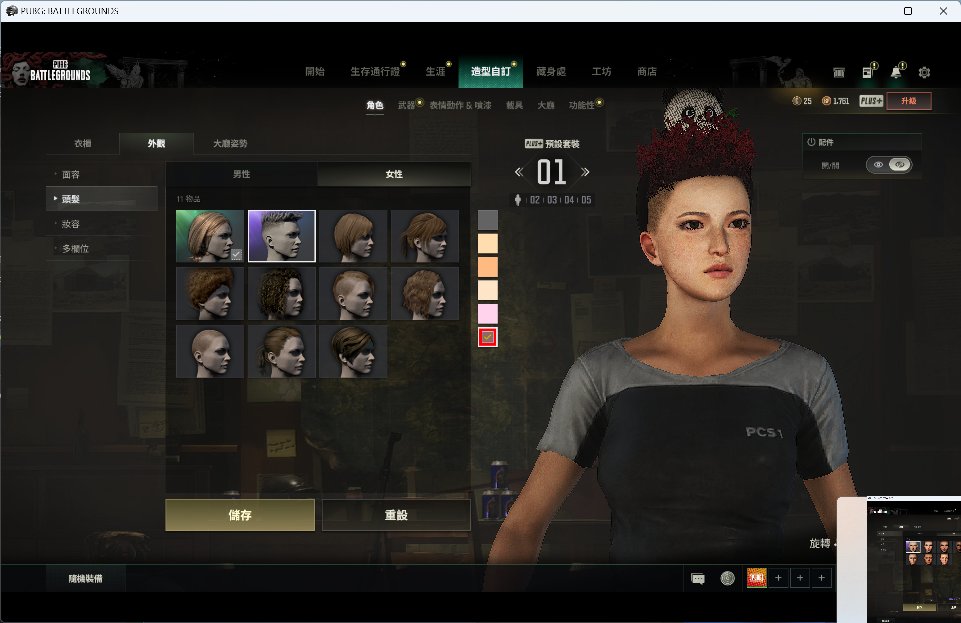Switch to 表情動作 & 噴漆 sub-tab
Image resolution: width=961 pixels, height=623 pixels.
(x=460, y=105)
